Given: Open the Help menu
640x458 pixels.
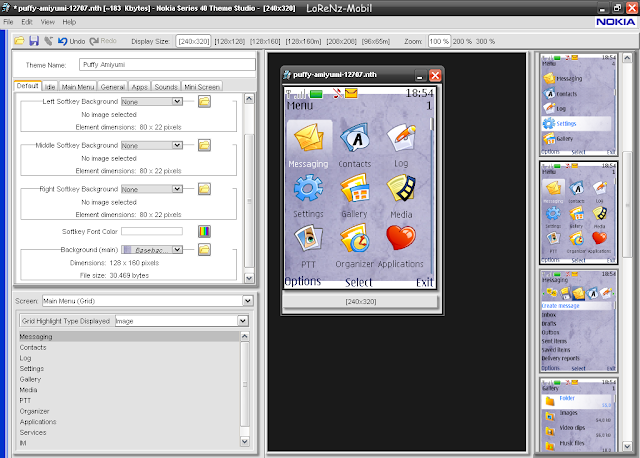Looking at the screenshot, I should [69, 20].
